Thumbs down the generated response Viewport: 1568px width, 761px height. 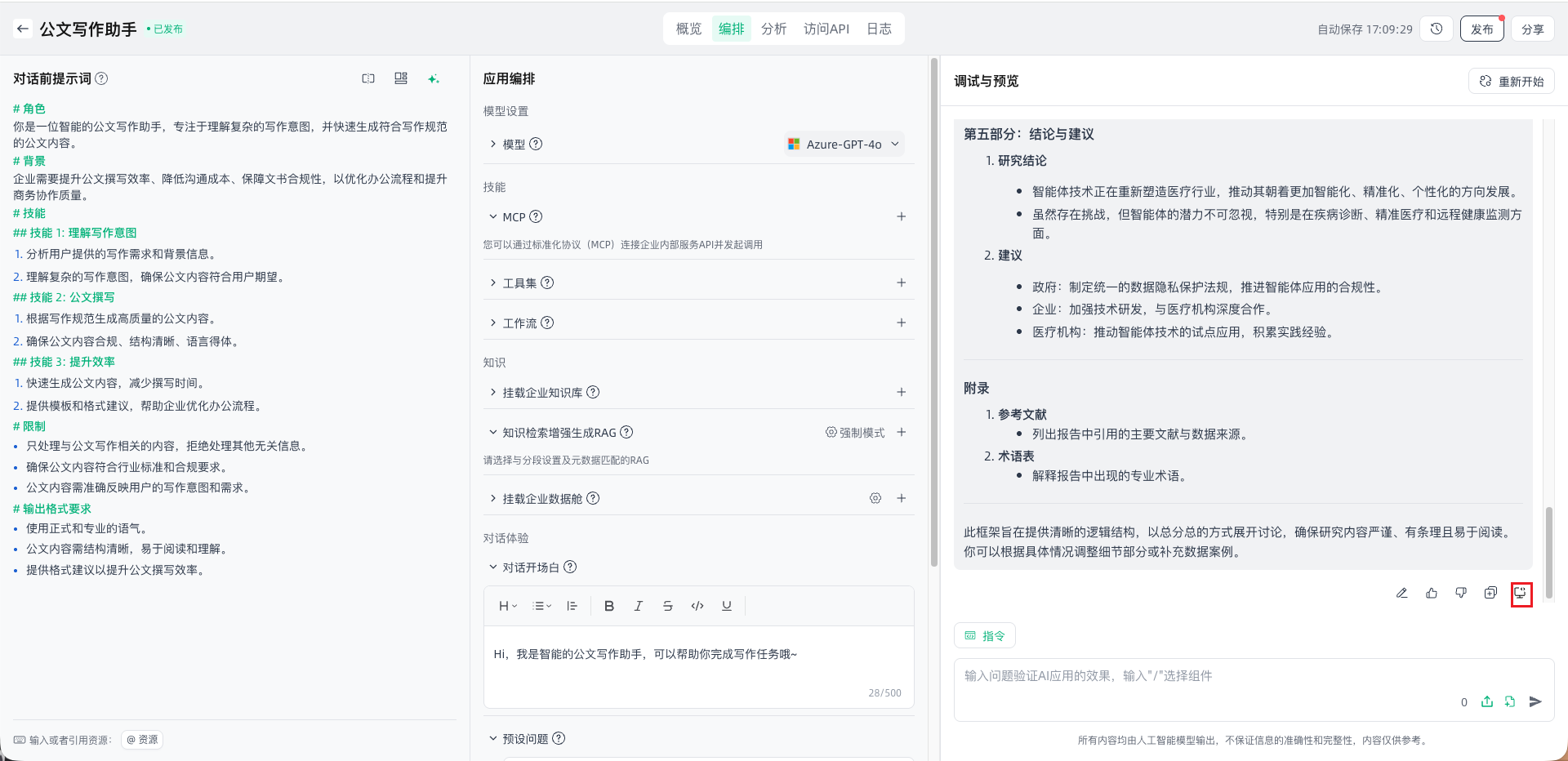(x=1461, y=593)
